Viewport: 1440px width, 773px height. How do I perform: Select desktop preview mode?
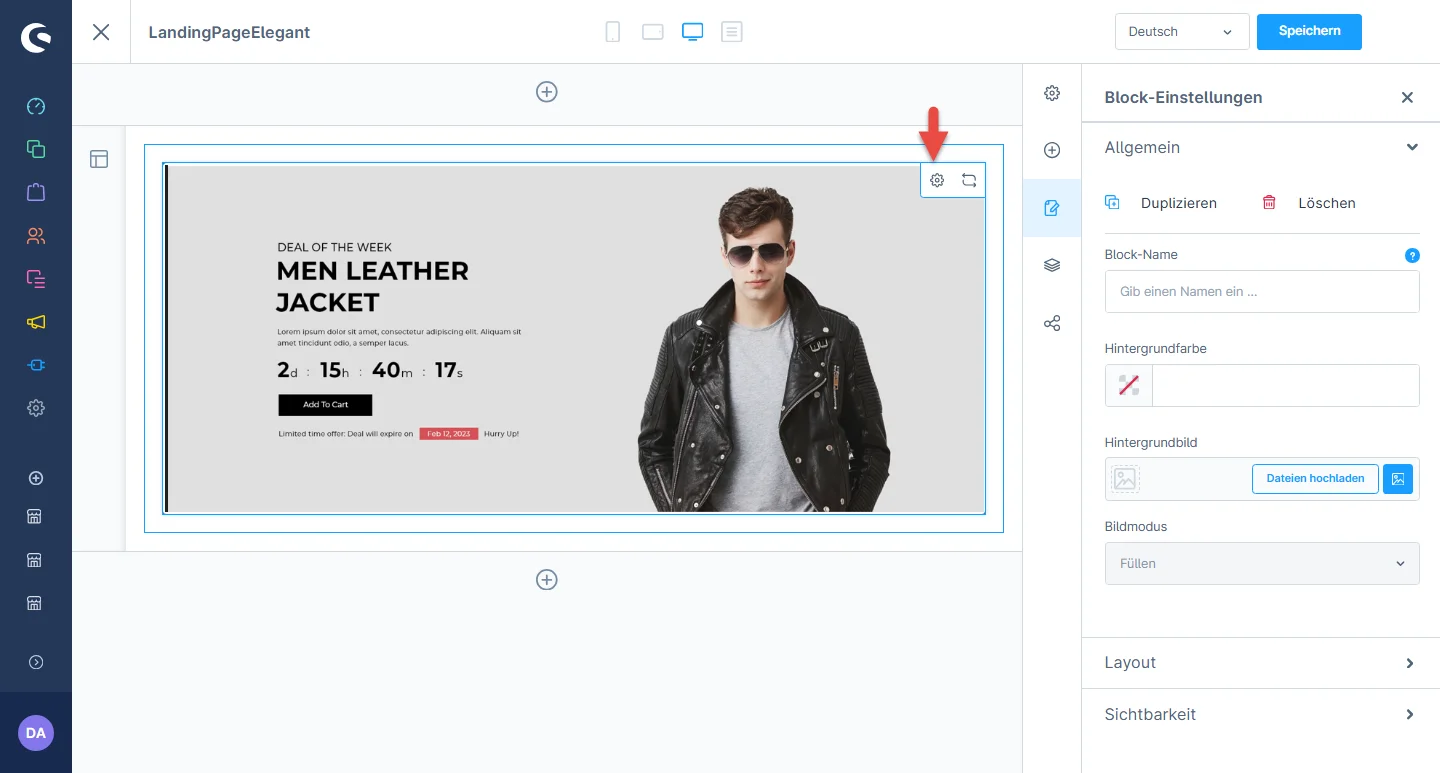point(692,32)
